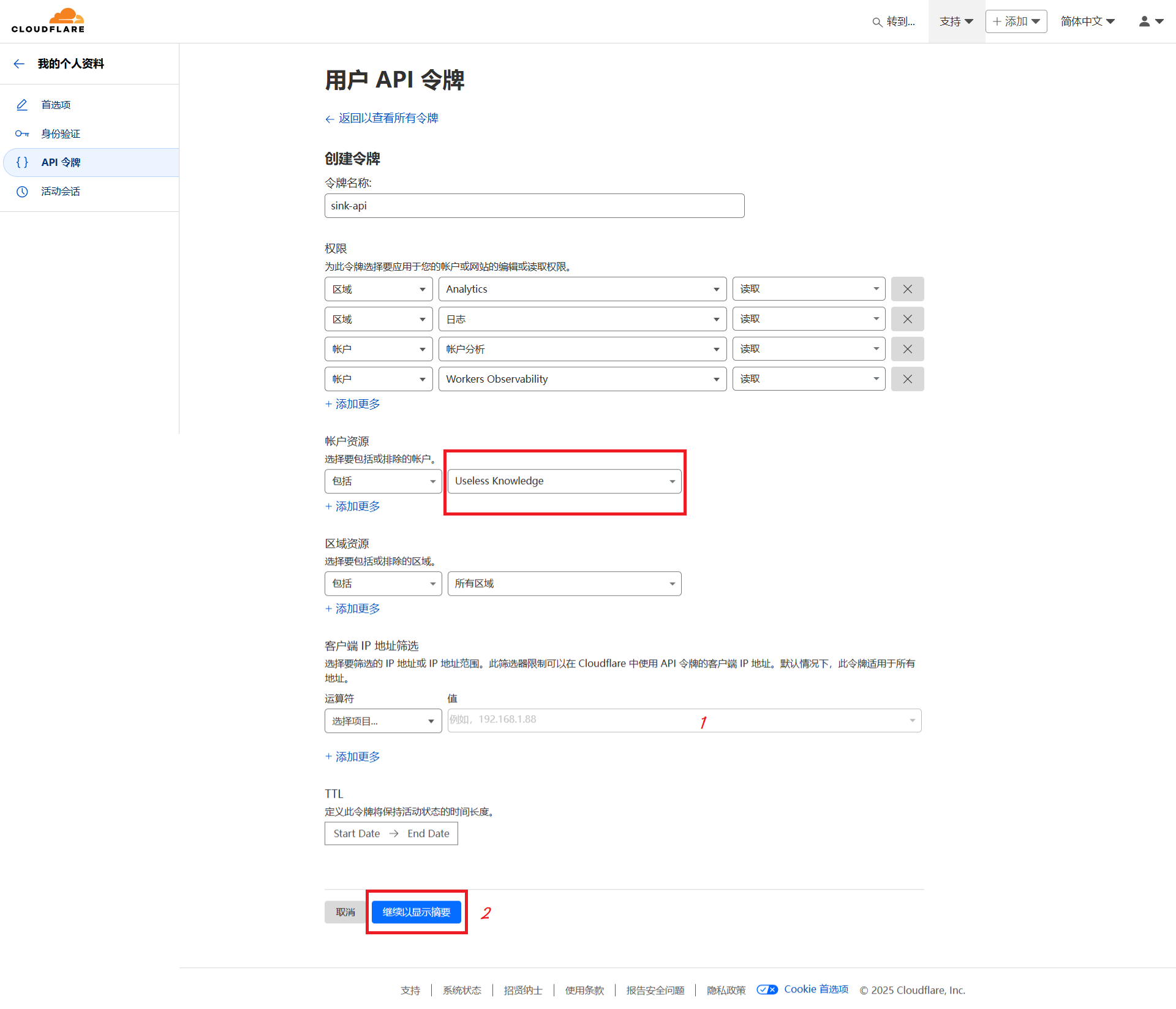Click the Cloudflare logo

[x=48, y=21]
